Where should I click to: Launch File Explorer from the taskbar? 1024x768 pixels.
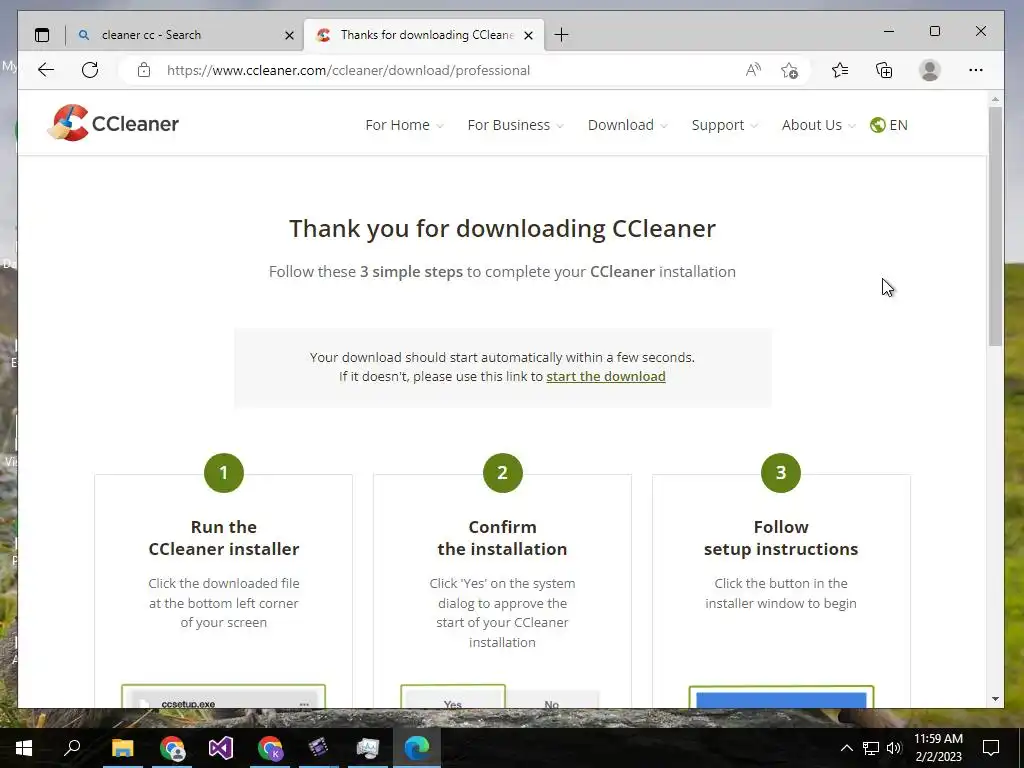pyautogui.click(x=122, y=748)
